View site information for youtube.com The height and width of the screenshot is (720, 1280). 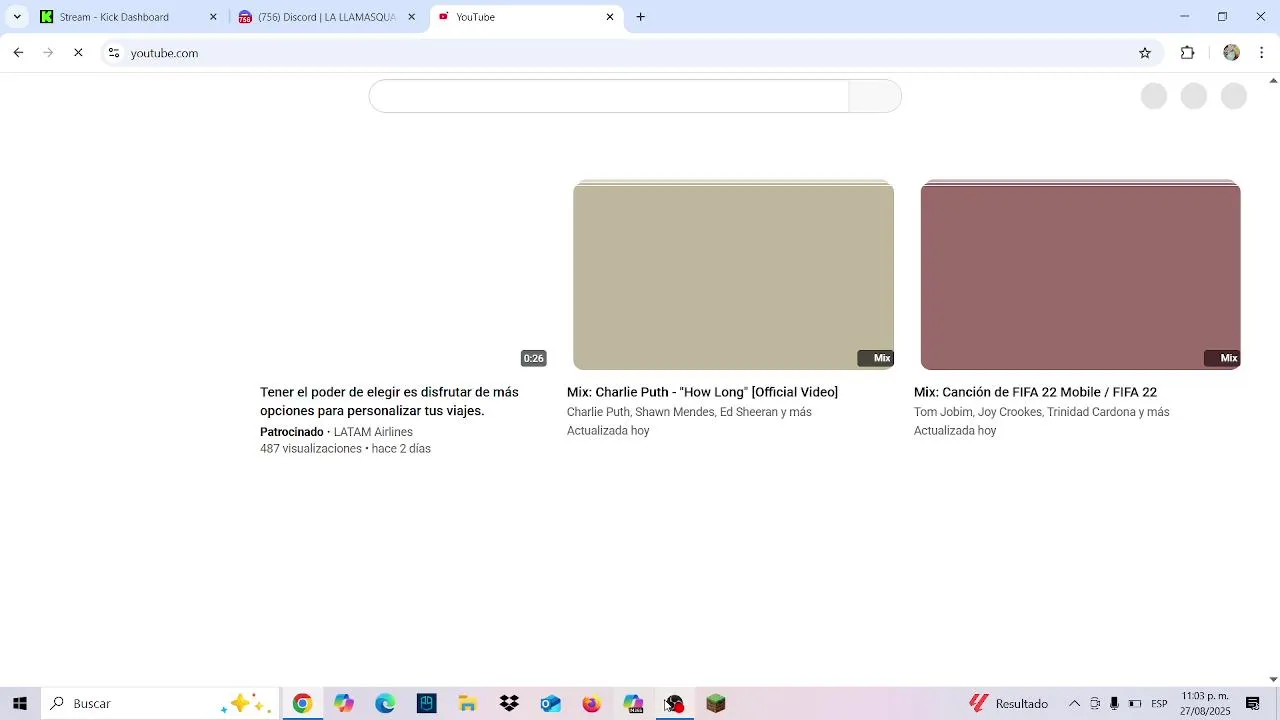tap(114, 53)
